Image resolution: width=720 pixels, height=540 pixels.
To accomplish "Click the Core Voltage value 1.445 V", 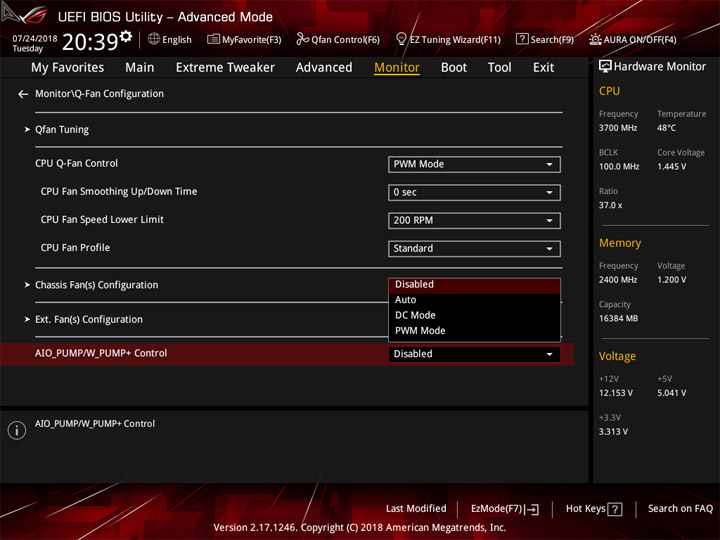I will (672, 167).
